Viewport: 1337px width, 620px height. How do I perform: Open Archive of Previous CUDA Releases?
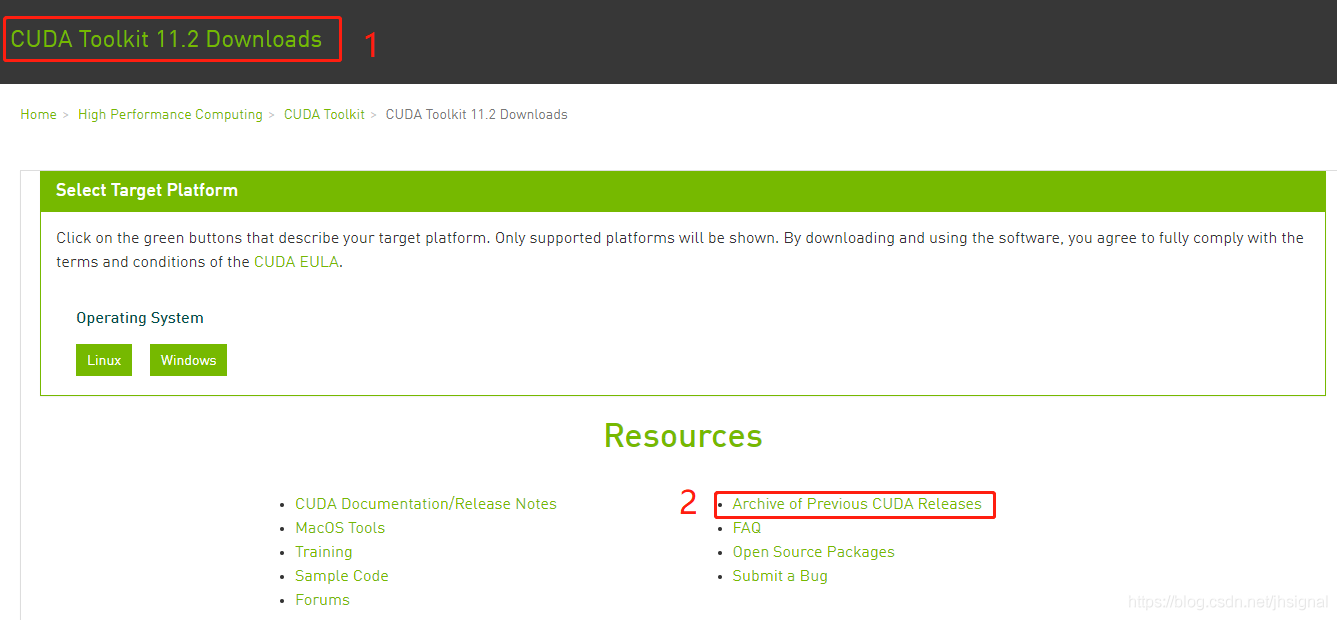(857, 504)
